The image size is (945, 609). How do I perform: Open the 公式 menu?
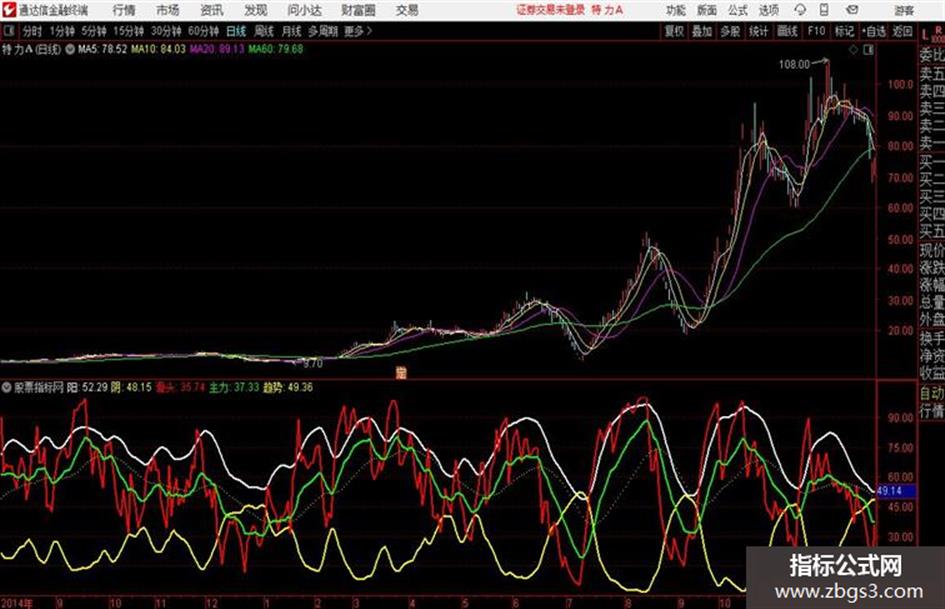738,10
